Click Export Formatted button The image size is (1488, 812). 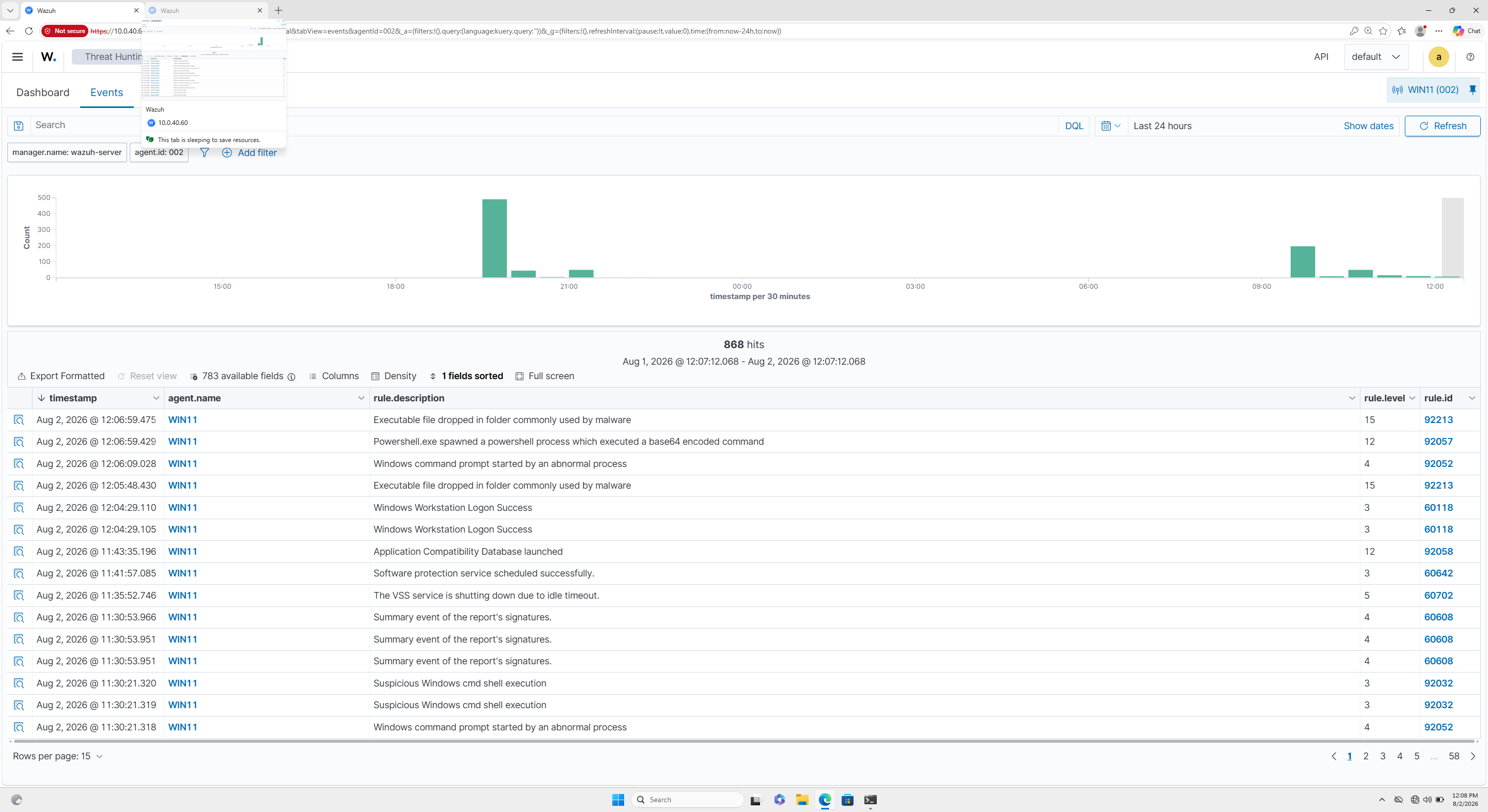pos(61,376)
